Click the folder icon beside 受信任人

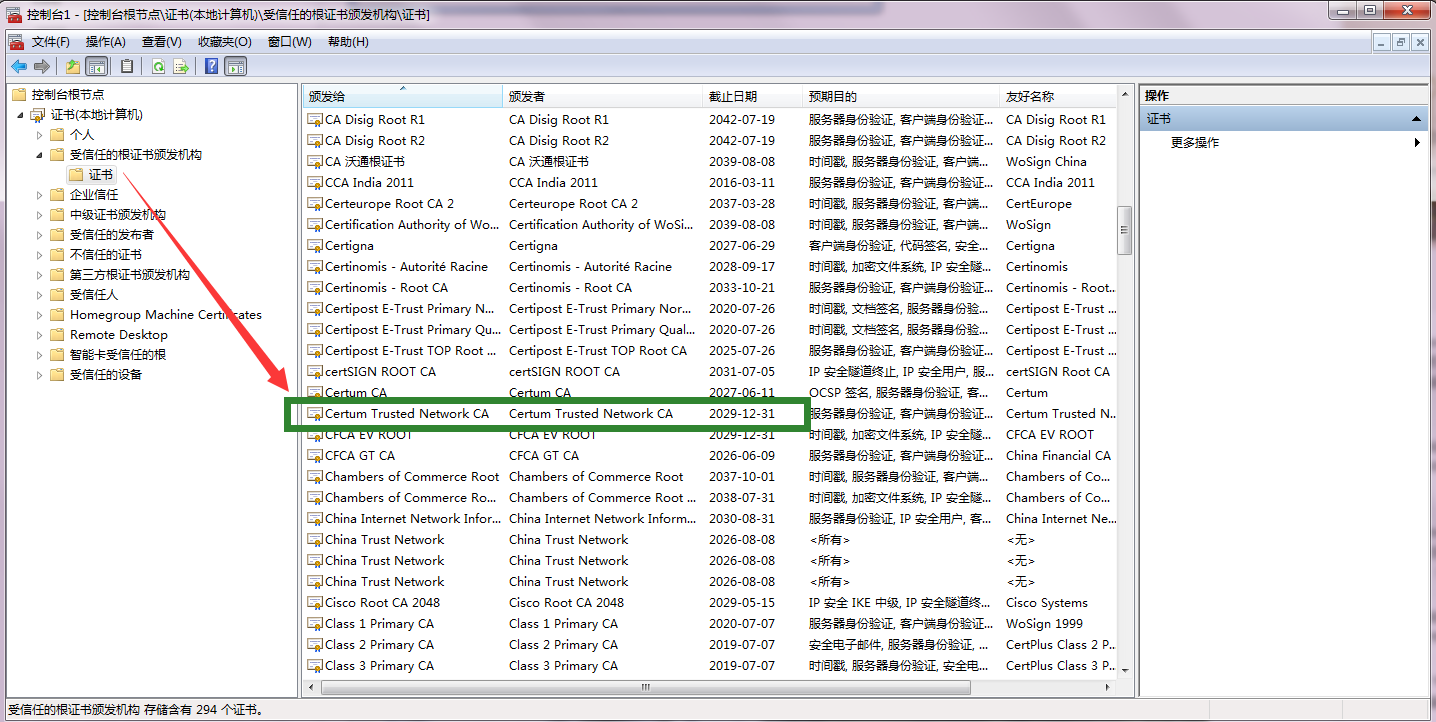[x=57, y=295]
